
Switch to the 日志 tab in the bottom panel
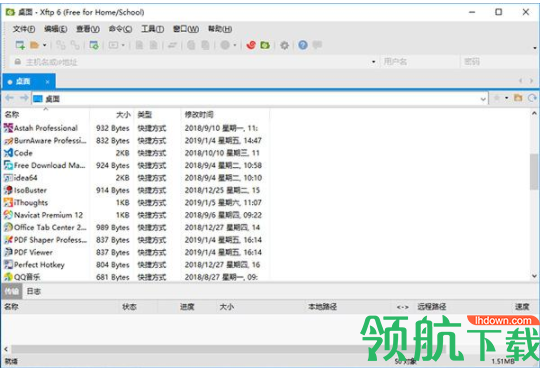[34, 292]
